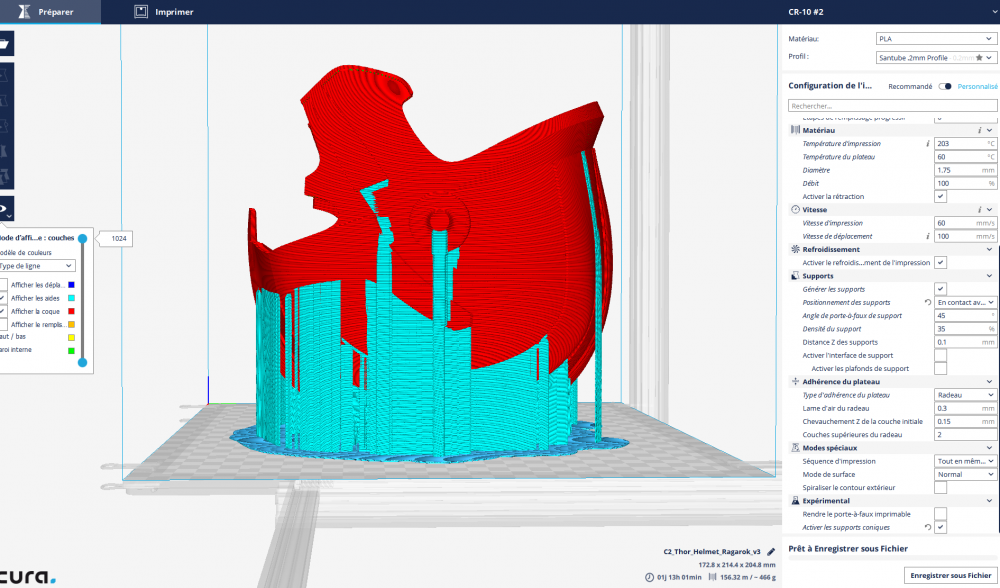Click the filament length spool icon

pyautogui.click(x=712, y=577)
